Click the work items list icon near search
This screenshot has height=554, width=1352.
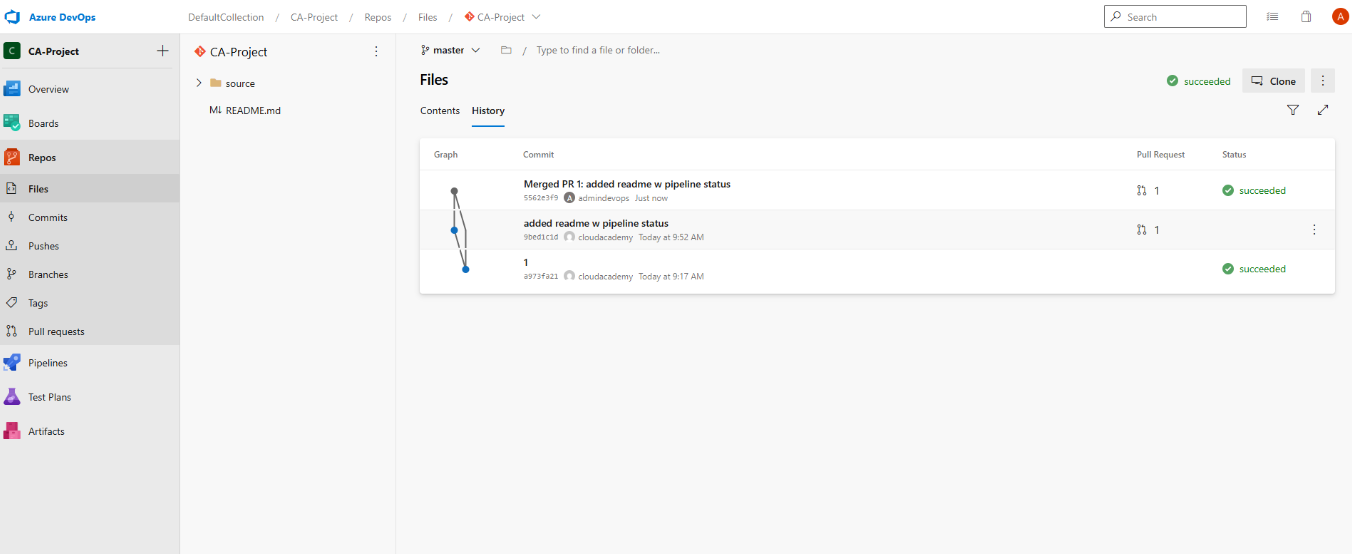(x=1273, y=17)
